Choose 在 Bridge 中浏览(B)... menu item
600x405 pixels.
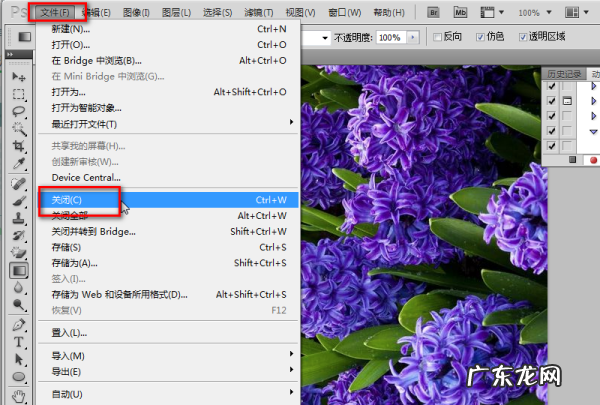tap(168, 60)
